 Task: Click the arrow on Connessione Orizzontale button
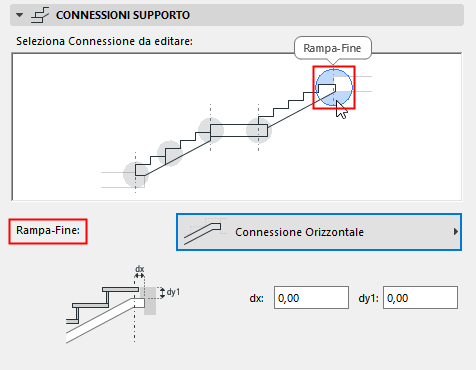[x=456, y=232]
